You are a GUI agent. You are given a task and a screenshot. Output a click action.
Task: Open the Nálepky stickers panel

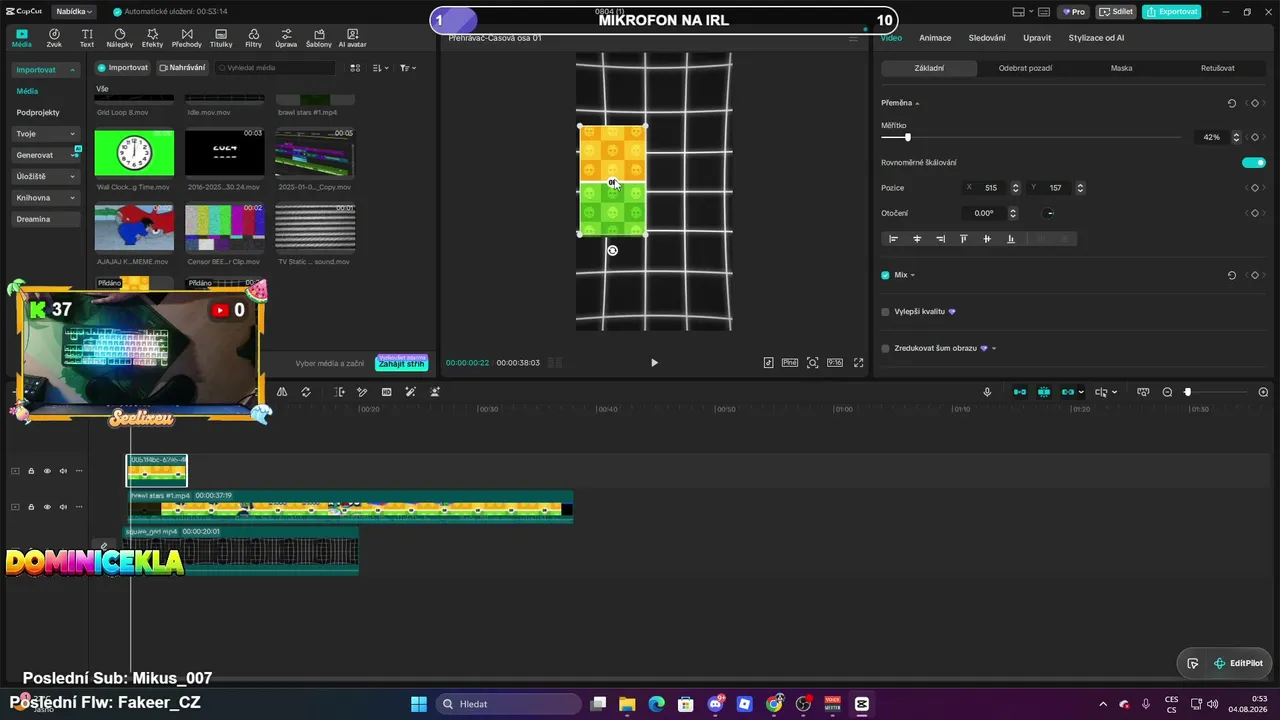point(119,38)
